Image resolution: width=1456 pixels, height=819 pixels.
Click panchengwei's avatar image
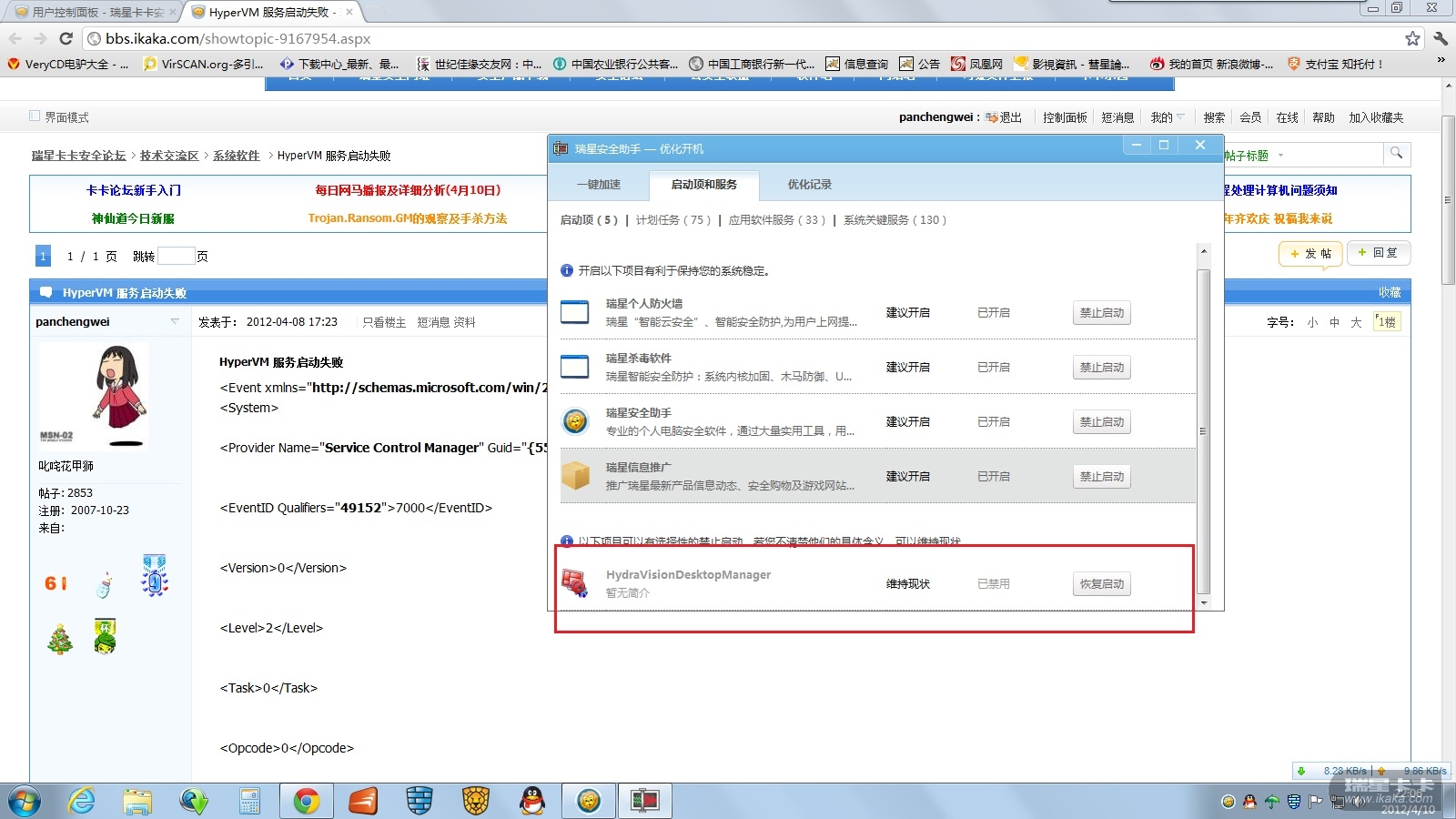tap(93, 396)
